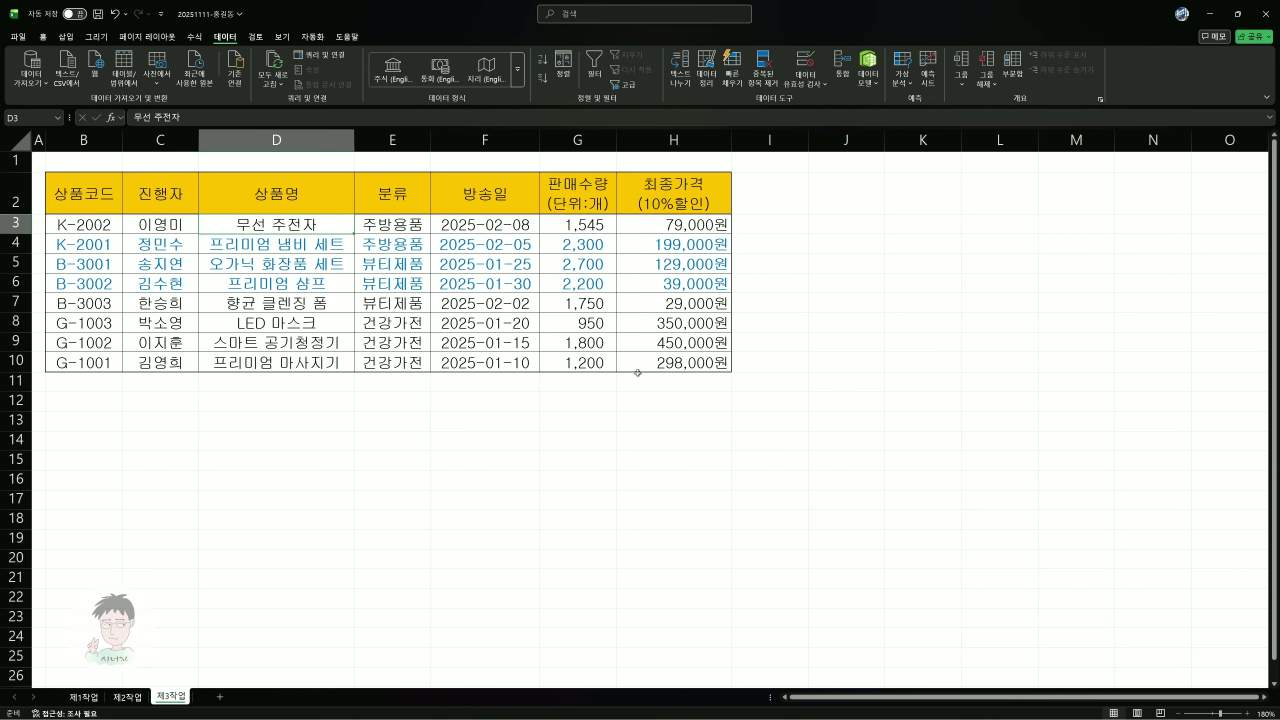Click the Name Box showing D3

tap(30, 118)
